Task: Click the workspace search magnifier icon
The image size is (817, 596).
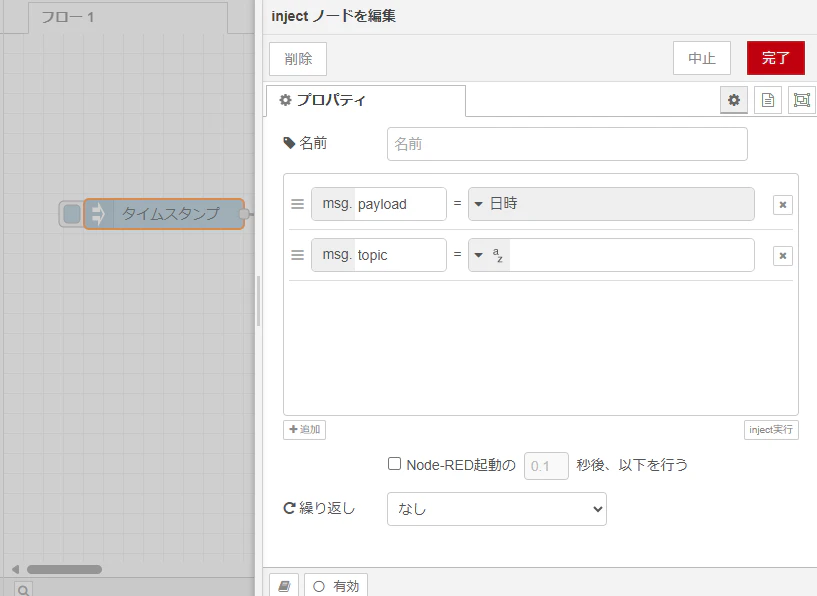Action: point(23,590)
